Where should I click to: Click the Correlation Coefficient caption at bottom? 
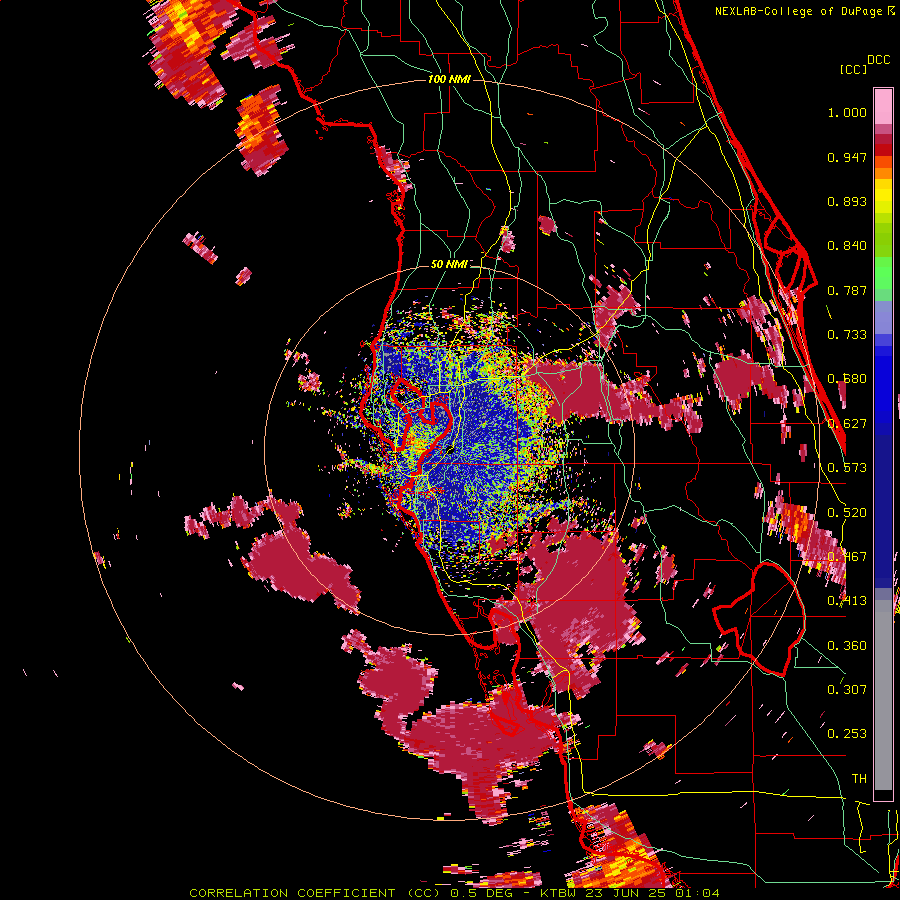[454, 893]
